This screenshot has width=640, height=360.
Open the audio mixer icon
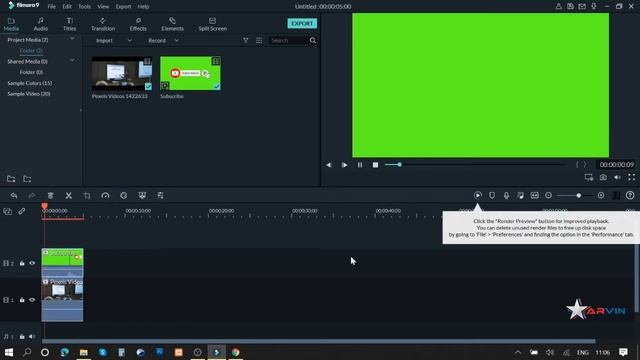[x=520, y=196]
